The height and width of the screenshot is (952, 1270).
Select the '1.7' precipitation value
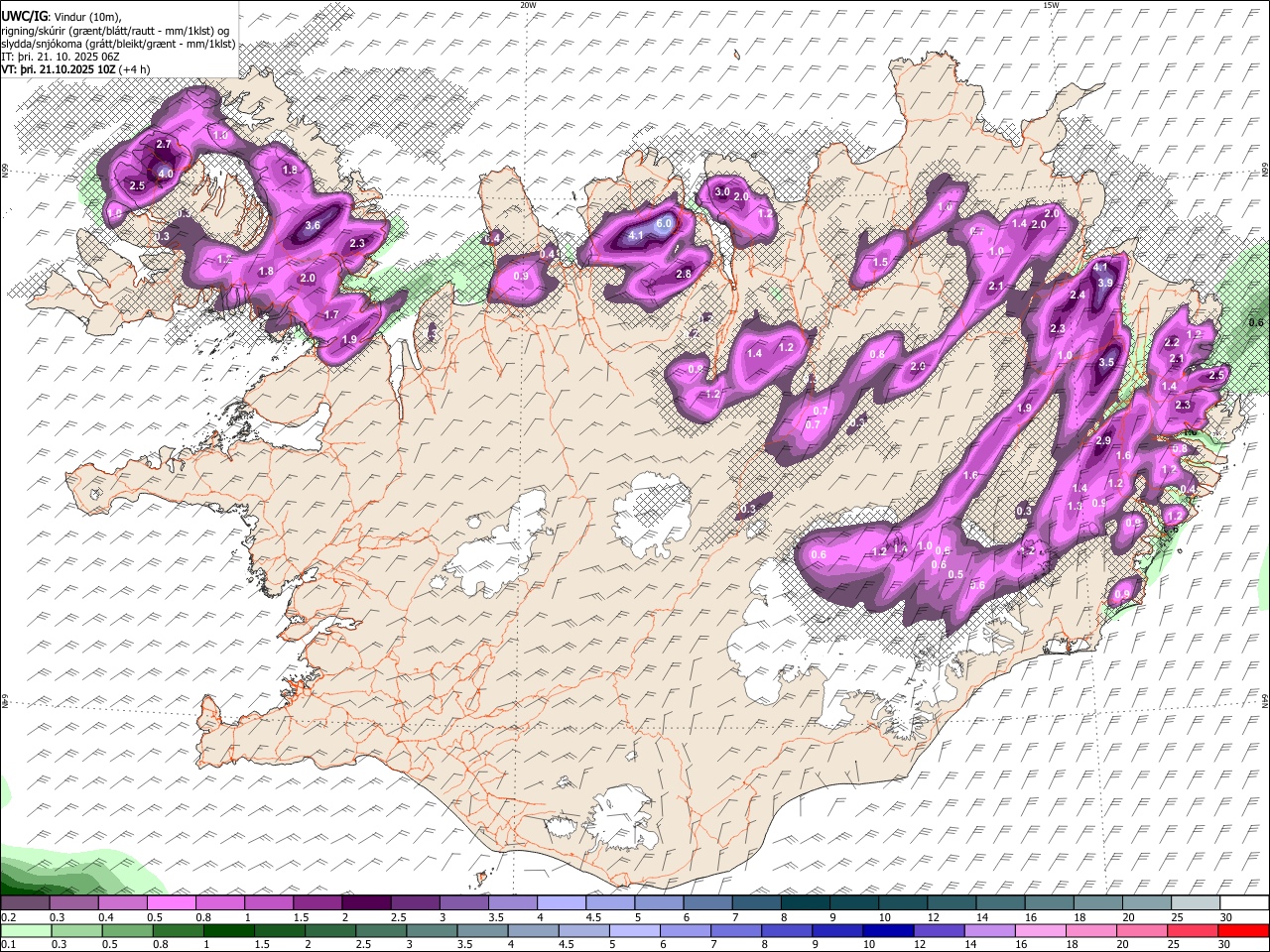coord(332,315)
